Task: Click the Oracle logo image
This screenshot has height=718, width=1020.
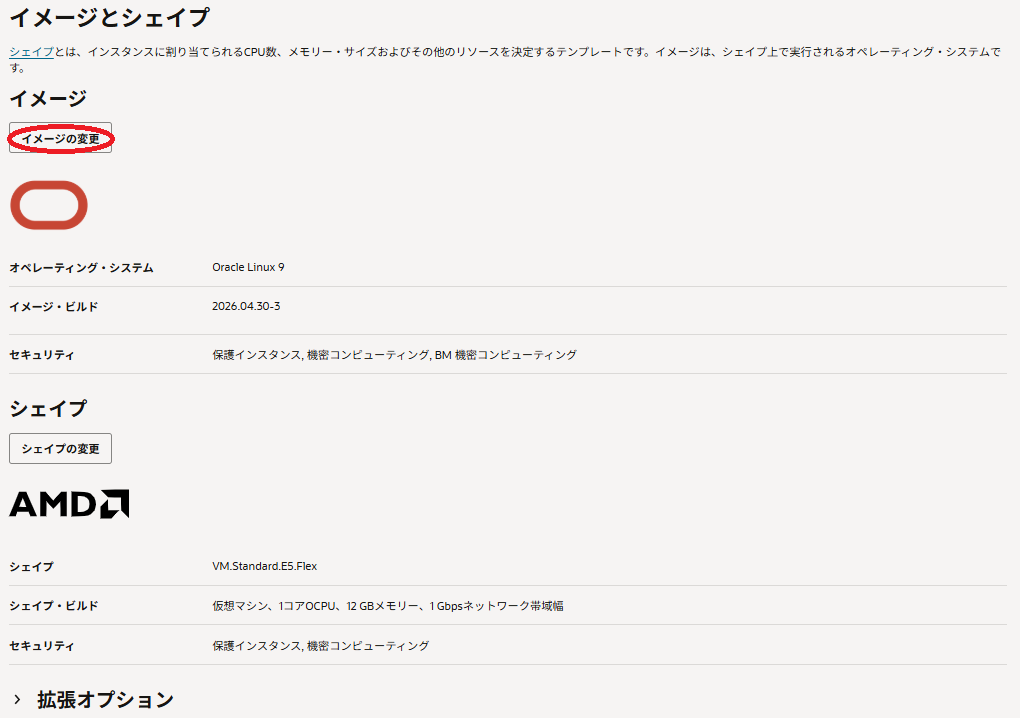Action: (49, 205)
